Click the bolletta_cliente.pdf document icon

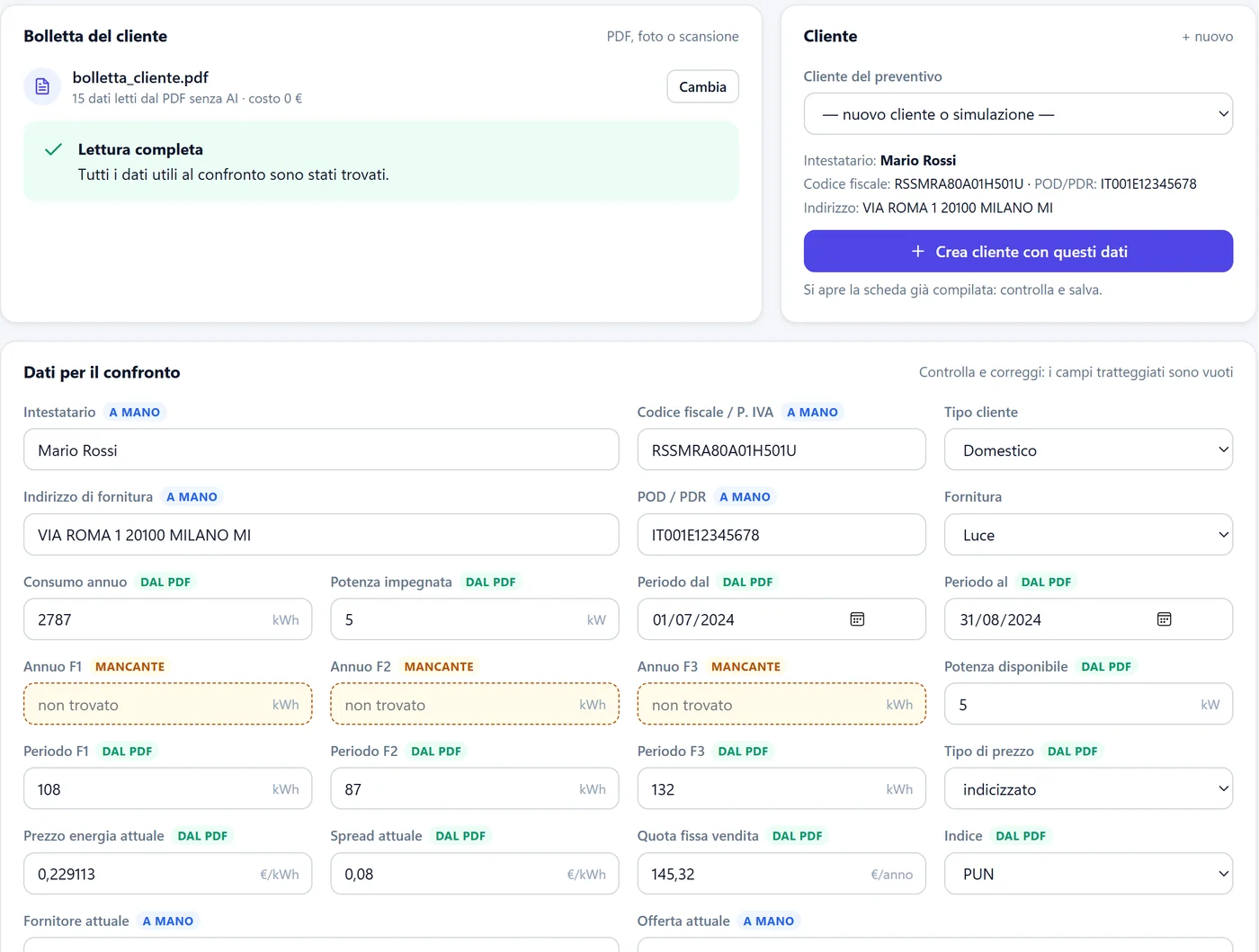42,86
